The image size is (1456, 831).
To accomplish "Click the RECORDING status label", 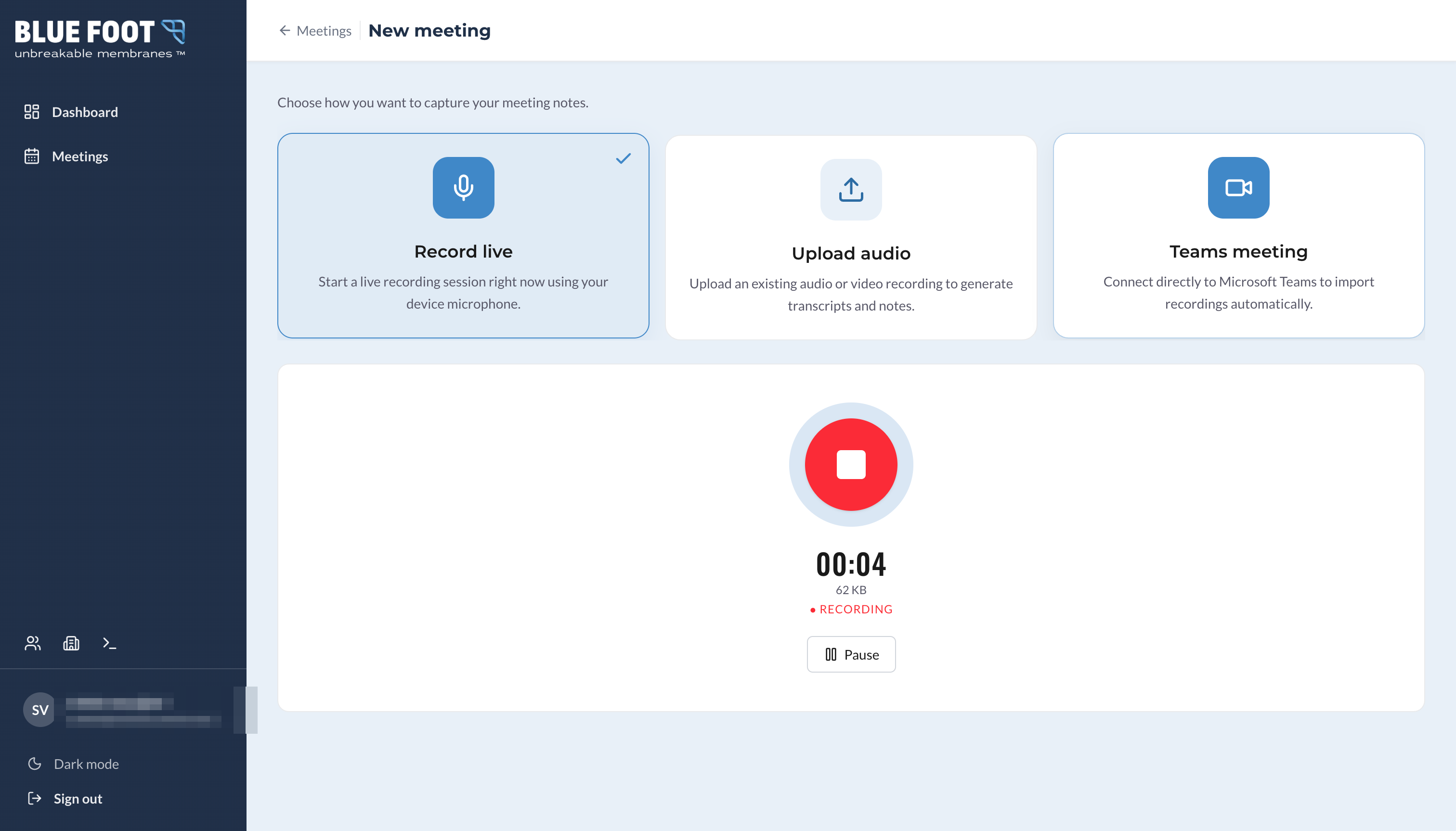I will point(850,610).
